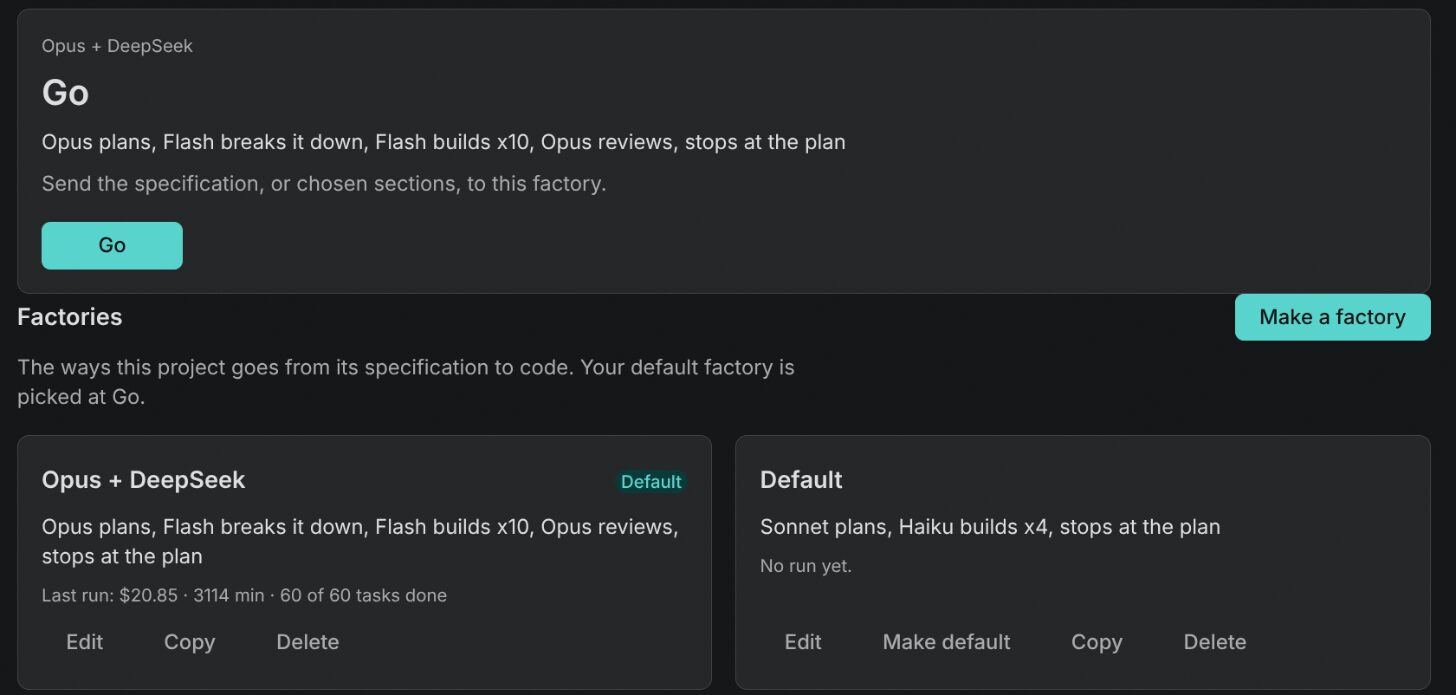Click "The ways this project goes" description

(x=406, y=381)
